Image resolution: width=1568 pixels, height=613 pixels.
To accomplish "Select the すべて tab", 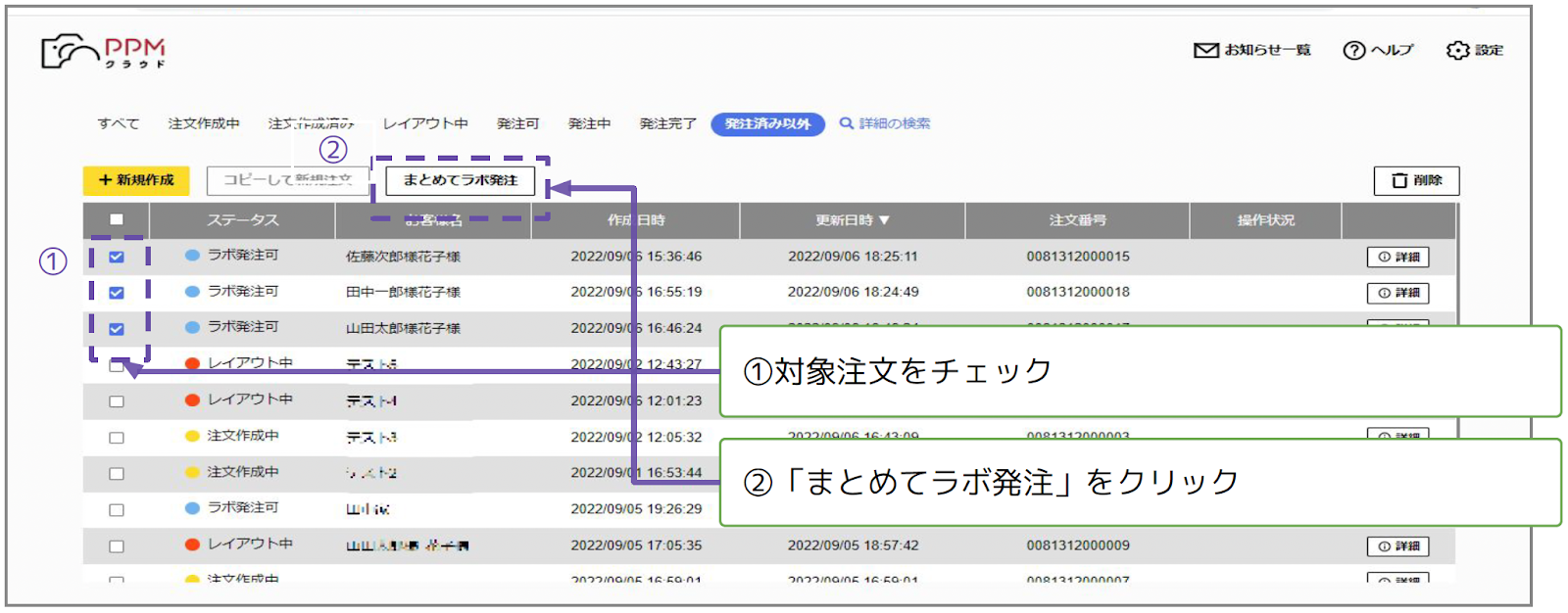I will click(119, 123).
